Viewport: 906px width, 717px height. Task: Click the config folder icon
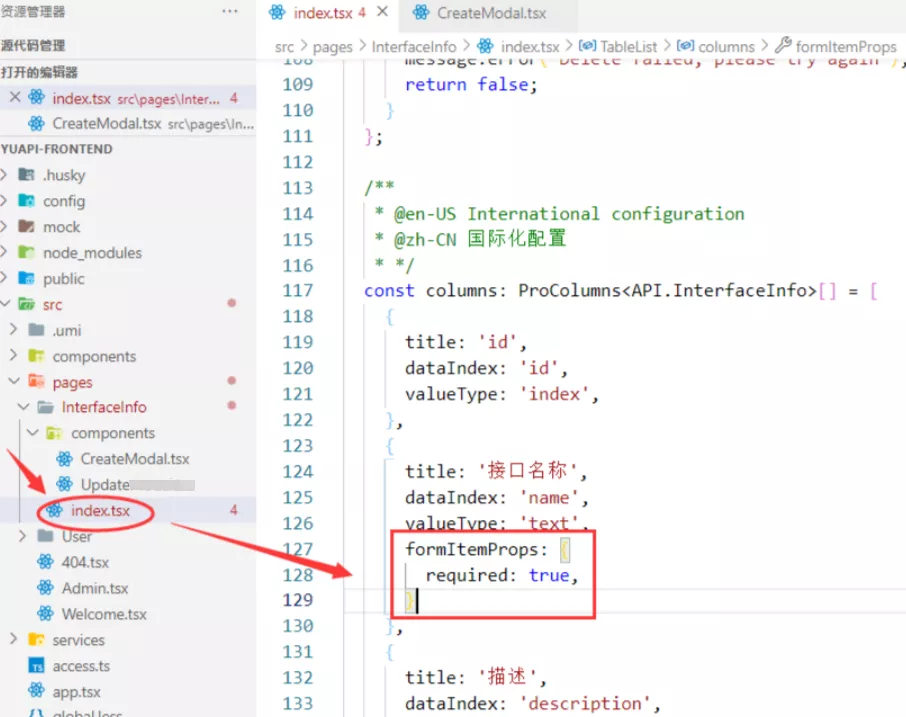tap(27, 200)
